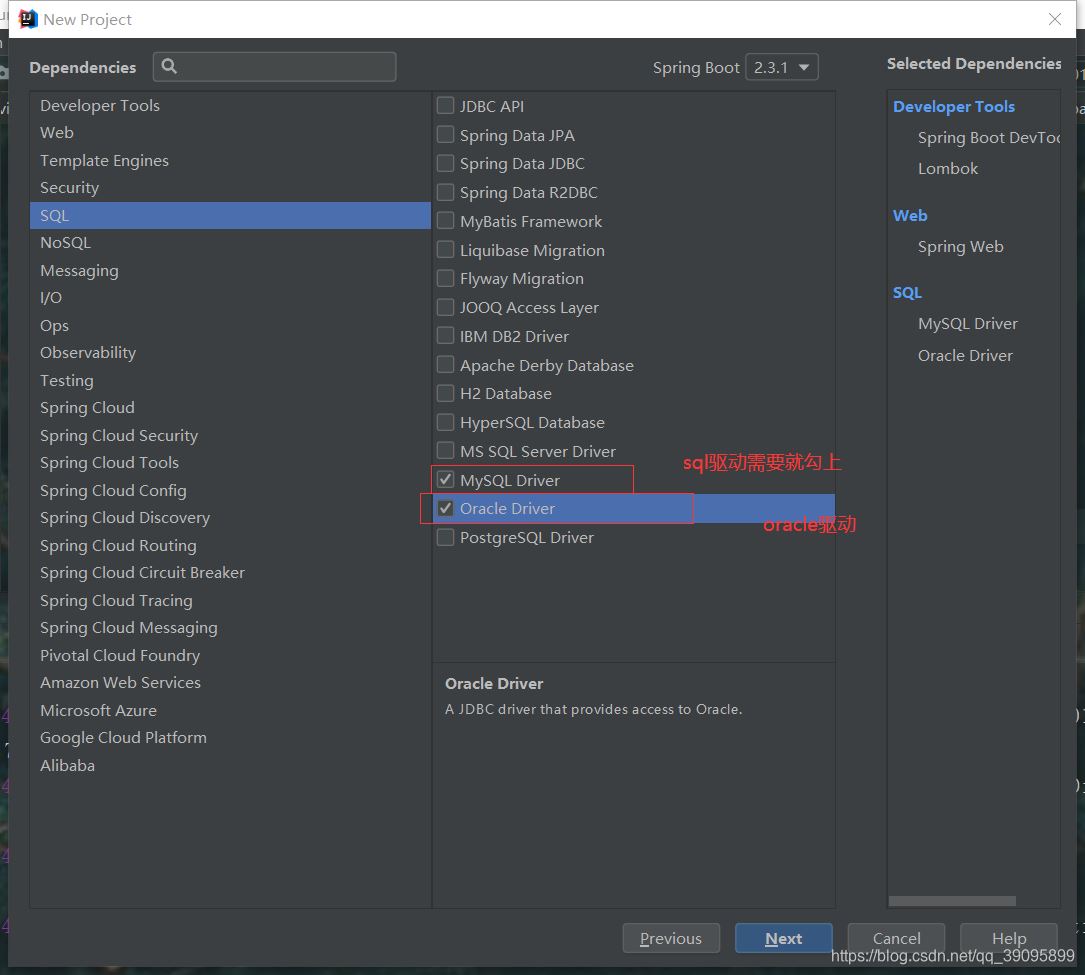Open the Spring Boot version dropdown

[782, 67]
